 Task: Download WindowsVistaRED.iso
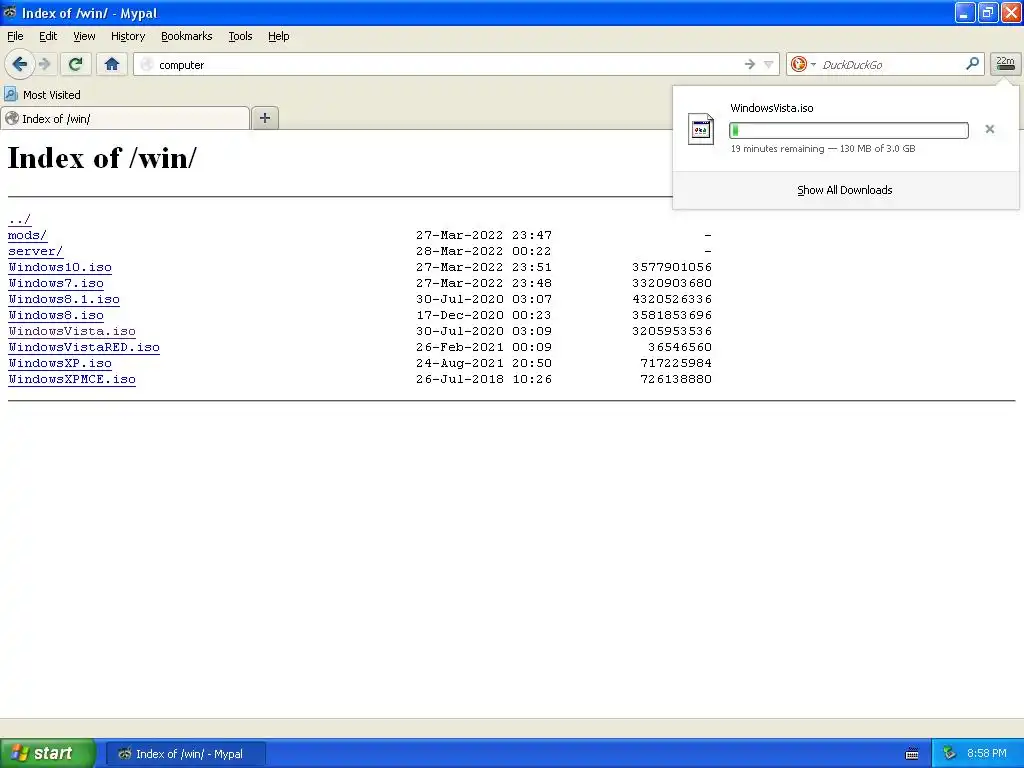point(84,347)
